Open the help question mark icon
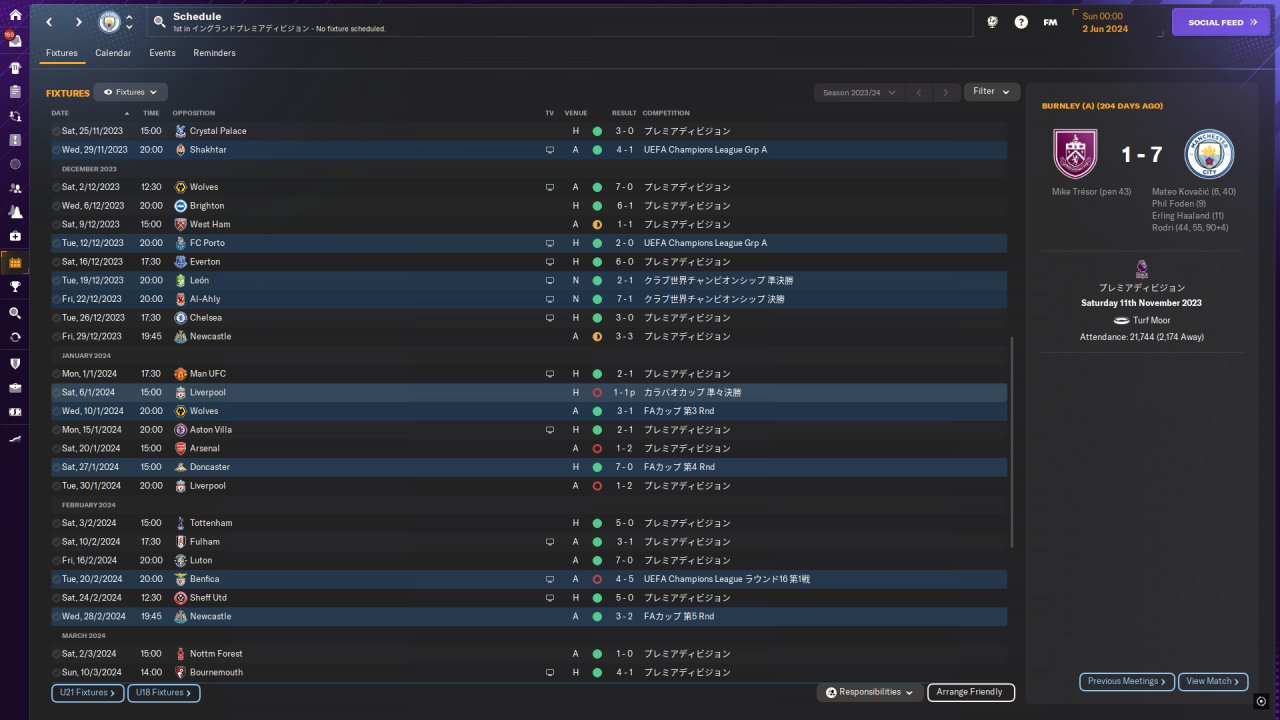This screenshot has width=1280, height=720. pos(1021,22)
